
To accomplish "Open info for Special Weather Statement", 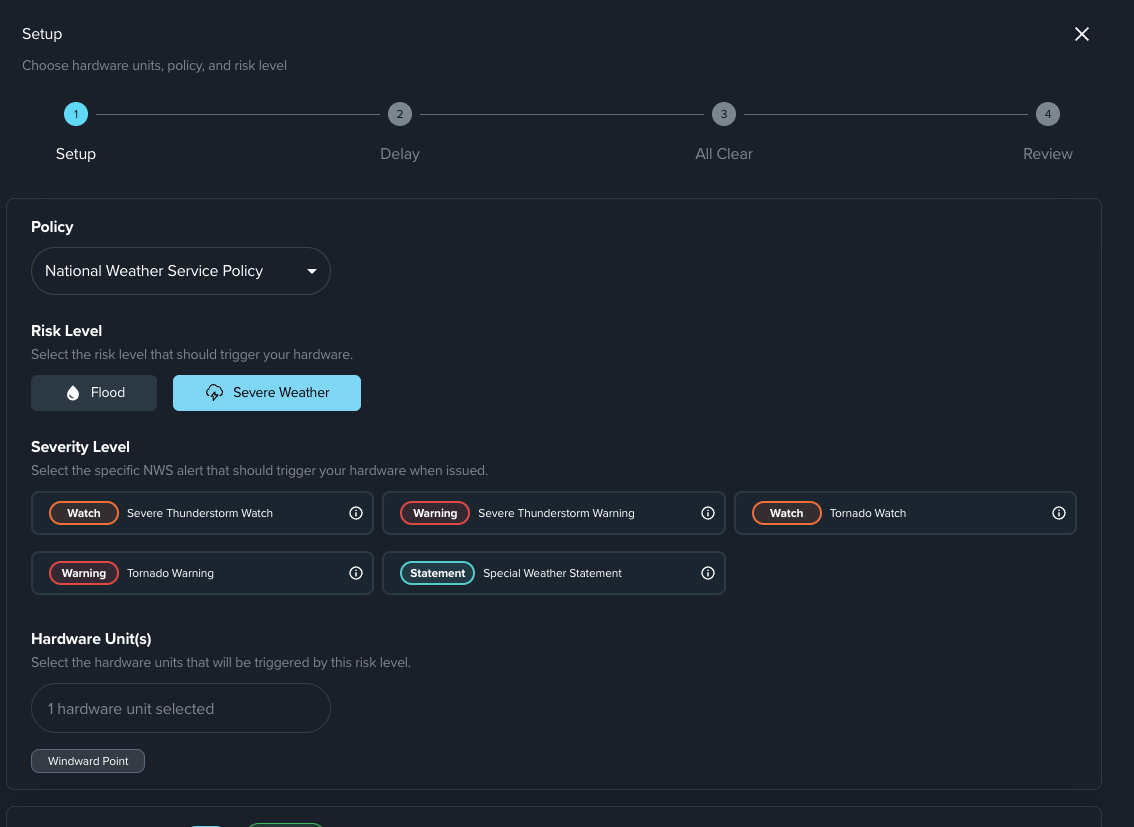I will click(x=708, y=573).
